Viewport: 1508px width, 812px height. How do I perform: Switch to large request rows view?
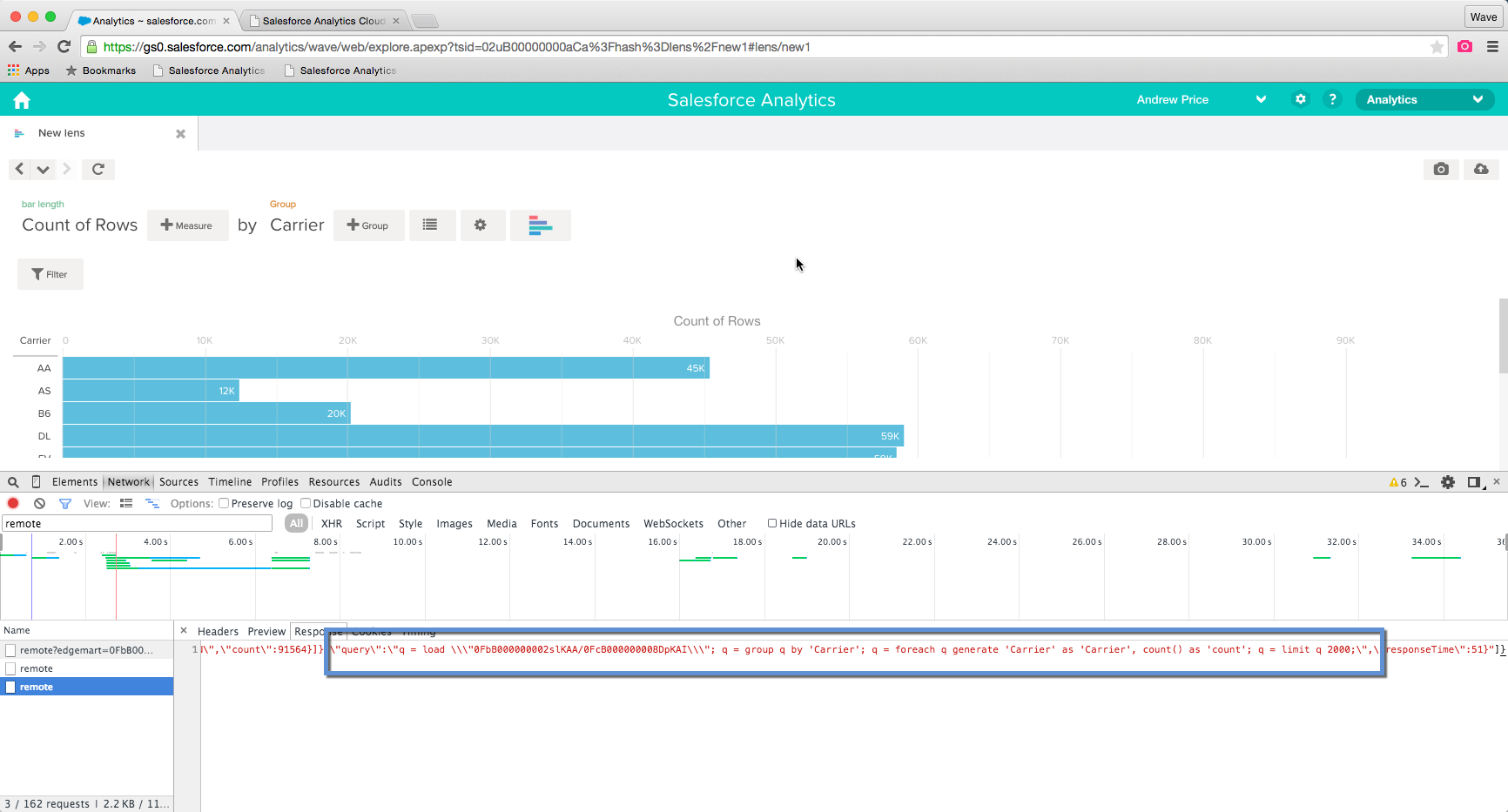126,503
